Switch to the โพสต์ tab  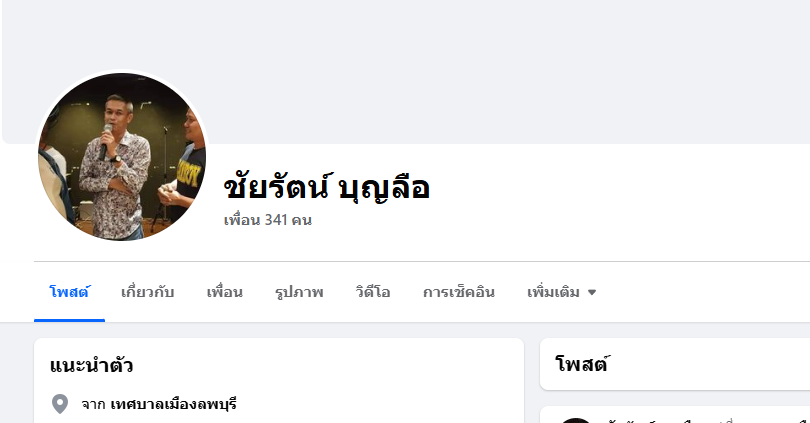point(69,292)
